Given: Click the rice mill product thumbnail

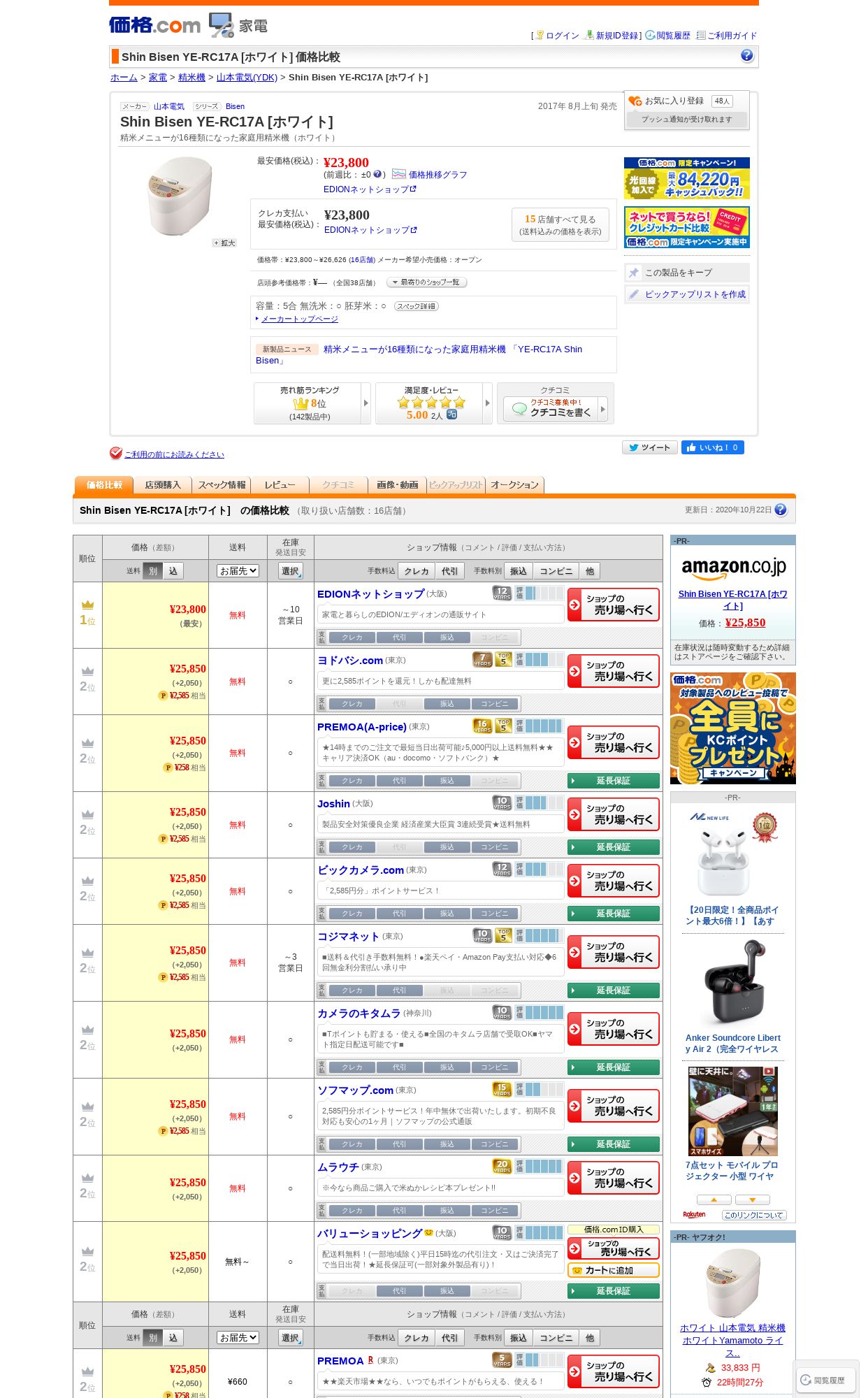Looking at the screenshot, I should pyautogui.click(x=180, y=196).
